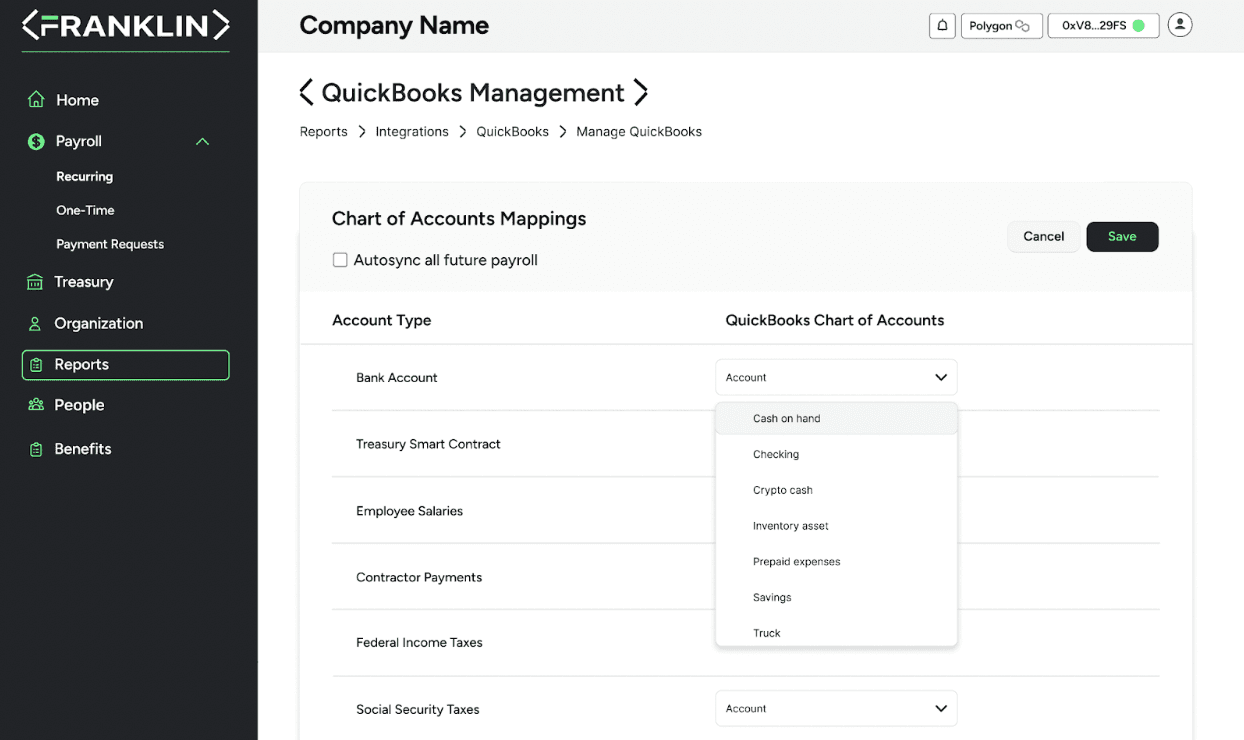This screenshot has height=740, width=1244.
Task: Click the left angle bracket before QuickBooks Management
Action: tap(307, 93)
